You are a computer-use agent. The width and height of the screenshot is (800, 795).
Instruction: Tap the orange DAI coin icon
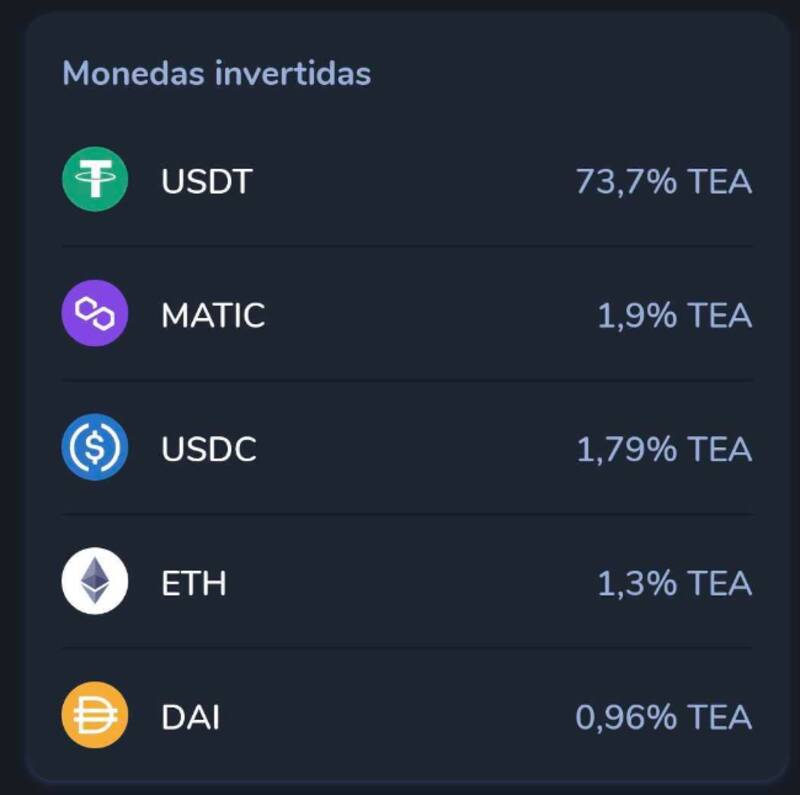click(x=95, y=715)
